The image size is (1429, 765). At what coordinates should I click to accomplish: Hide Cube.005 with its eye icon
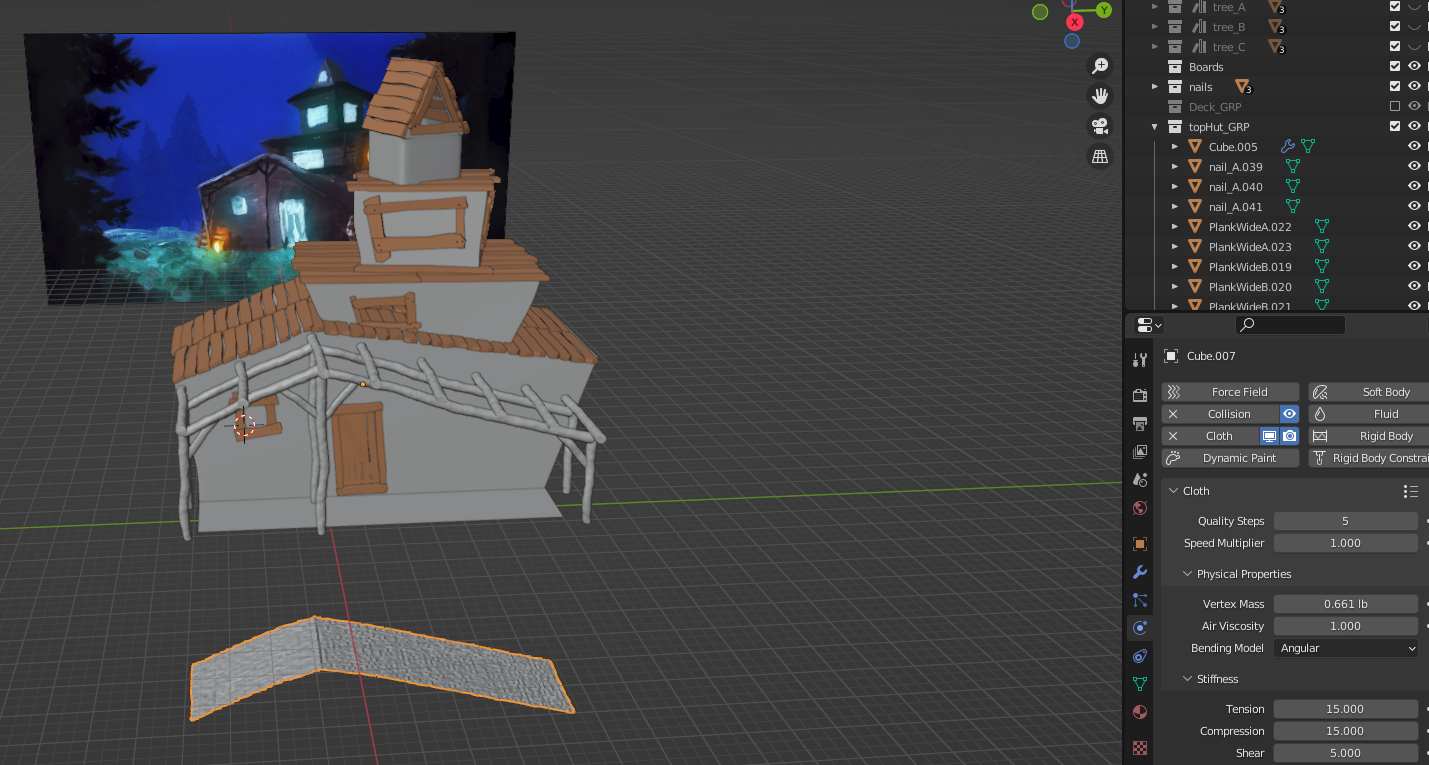point(1414,146)
